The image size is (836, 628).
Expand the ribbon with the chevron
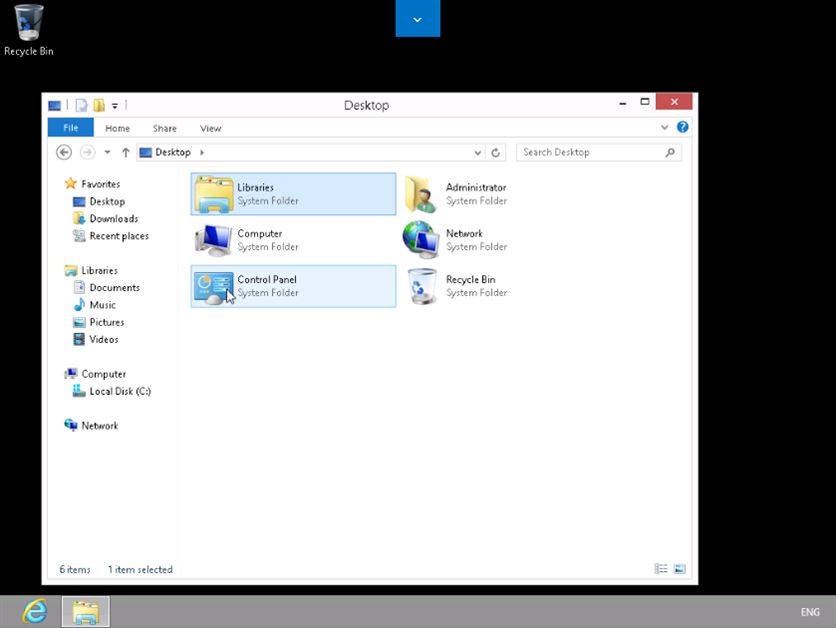point(664,127)
